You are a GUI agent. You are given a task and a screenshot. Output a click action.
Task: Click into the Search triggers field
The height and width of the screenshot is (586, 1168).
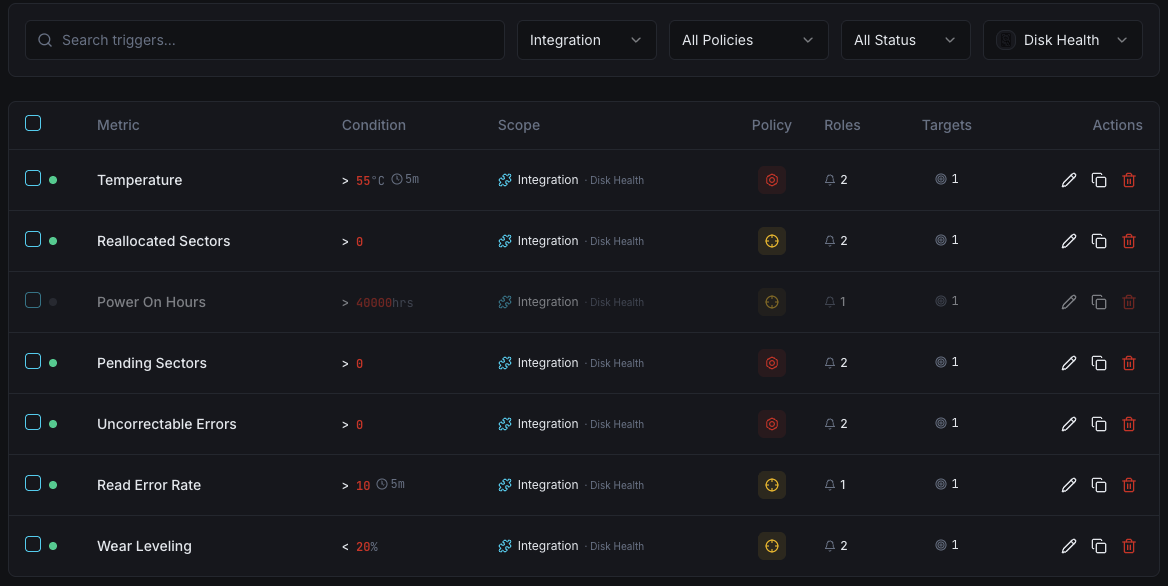[x=265, y=40]
